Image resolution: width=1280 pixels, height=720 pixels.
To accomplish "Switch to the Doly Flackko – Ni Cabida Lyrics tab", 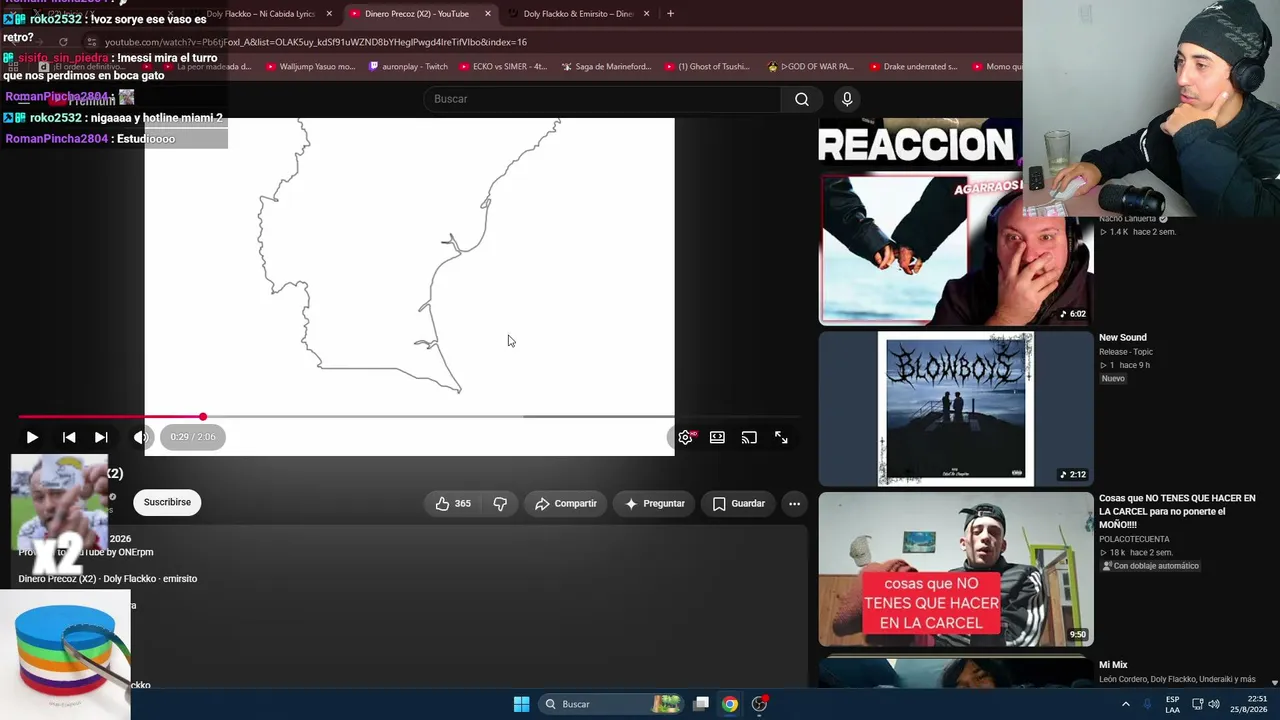I will click(259, 14).
